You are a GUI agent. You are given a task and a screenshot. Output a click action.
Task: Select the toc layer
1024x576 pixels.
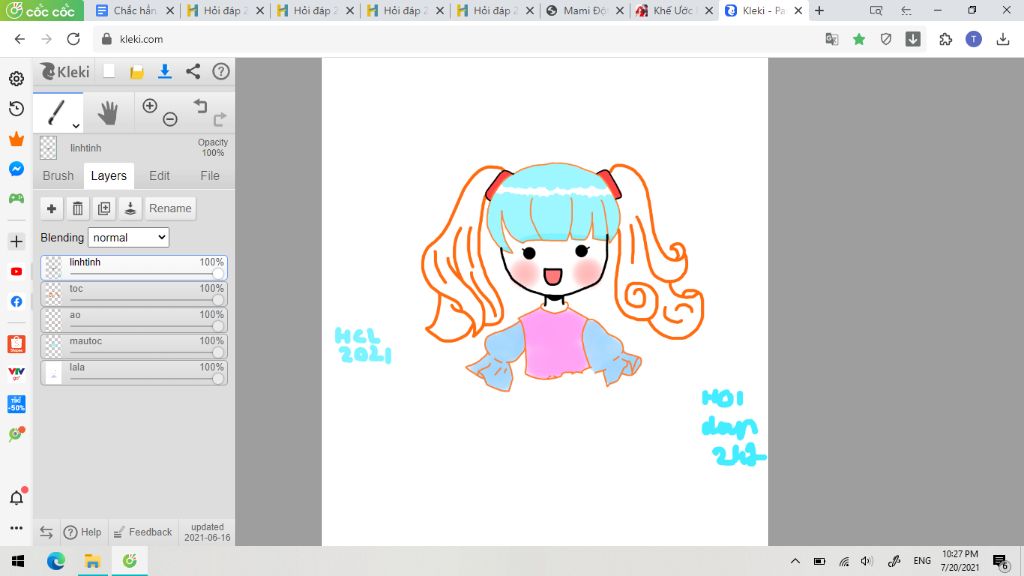pyautogui.click(x=134, y=294)
